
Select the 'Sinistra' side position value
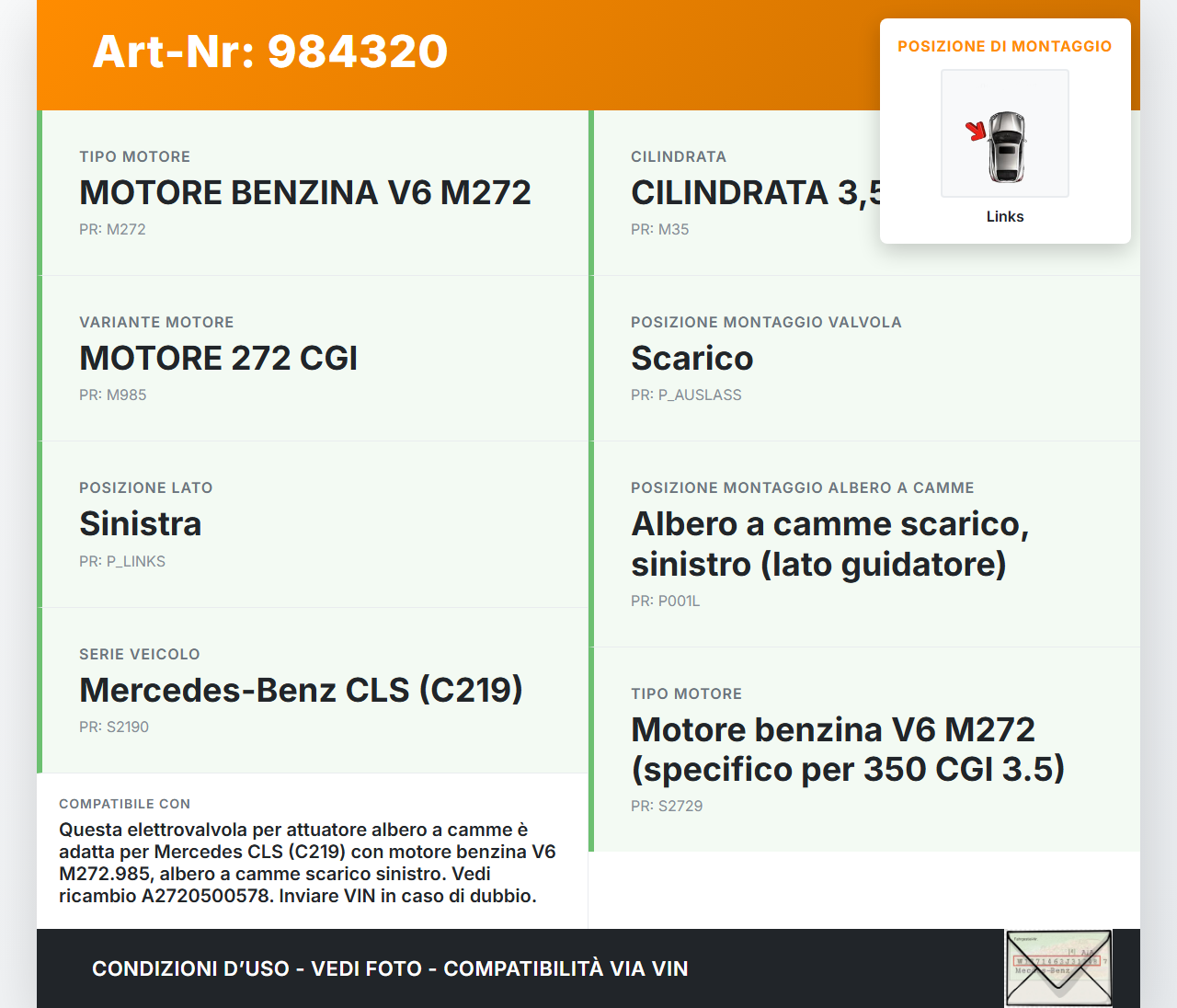tap(141, 524)
